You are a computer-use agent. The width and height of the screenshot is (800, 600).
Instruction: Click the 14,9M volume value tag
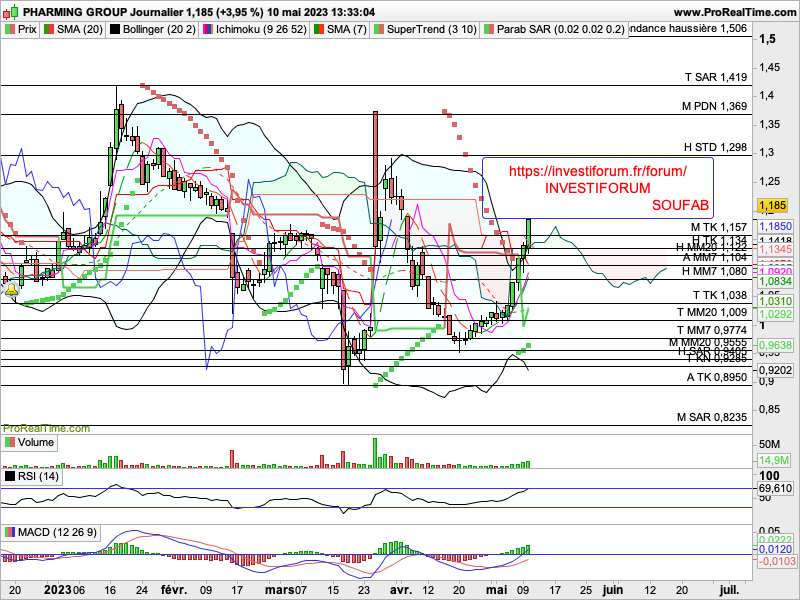(774, 460)
